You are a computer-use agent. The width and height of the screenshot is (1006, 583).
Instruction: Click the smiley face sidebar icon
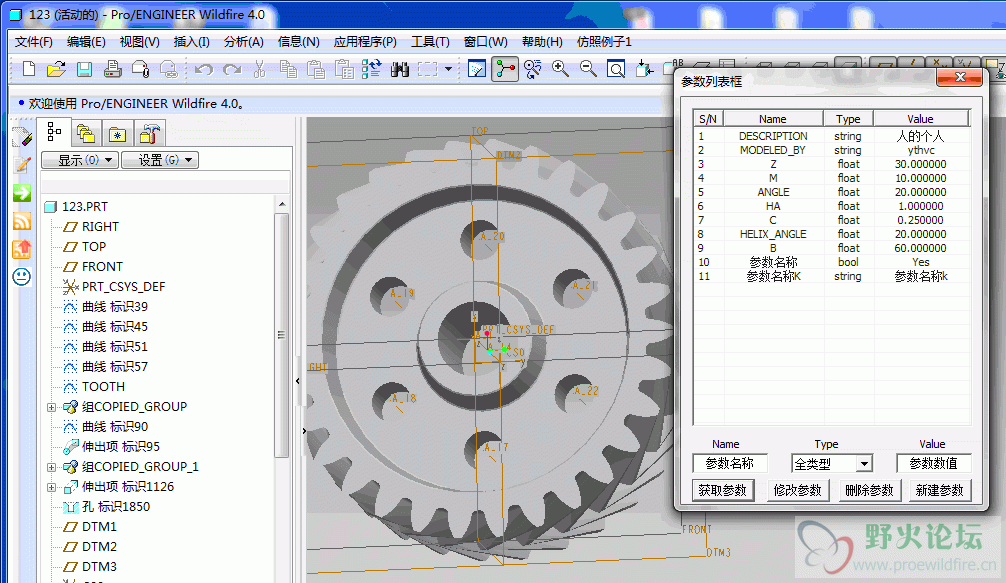(22, 276)
